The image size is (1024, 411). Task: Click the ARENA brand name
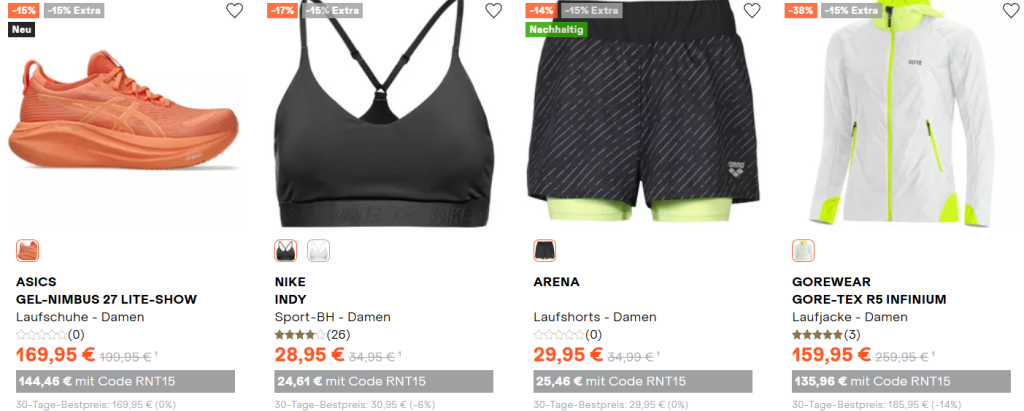tap(556, 282)
